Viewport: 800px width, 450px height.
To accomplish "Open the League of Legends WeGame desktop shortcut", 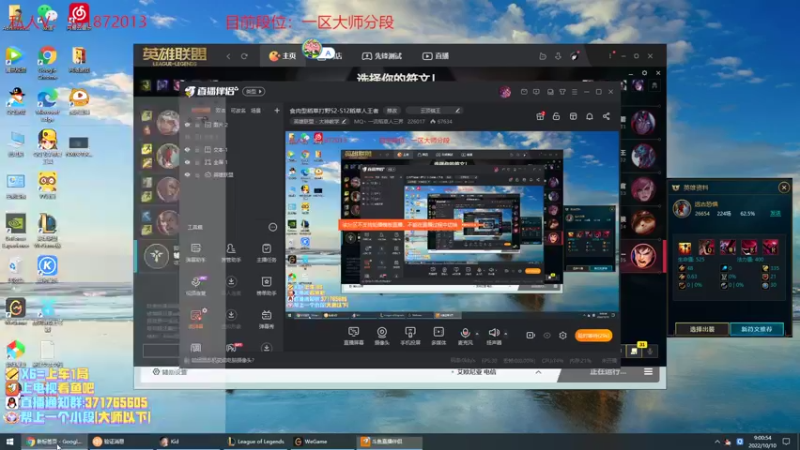I will point(47,231).
